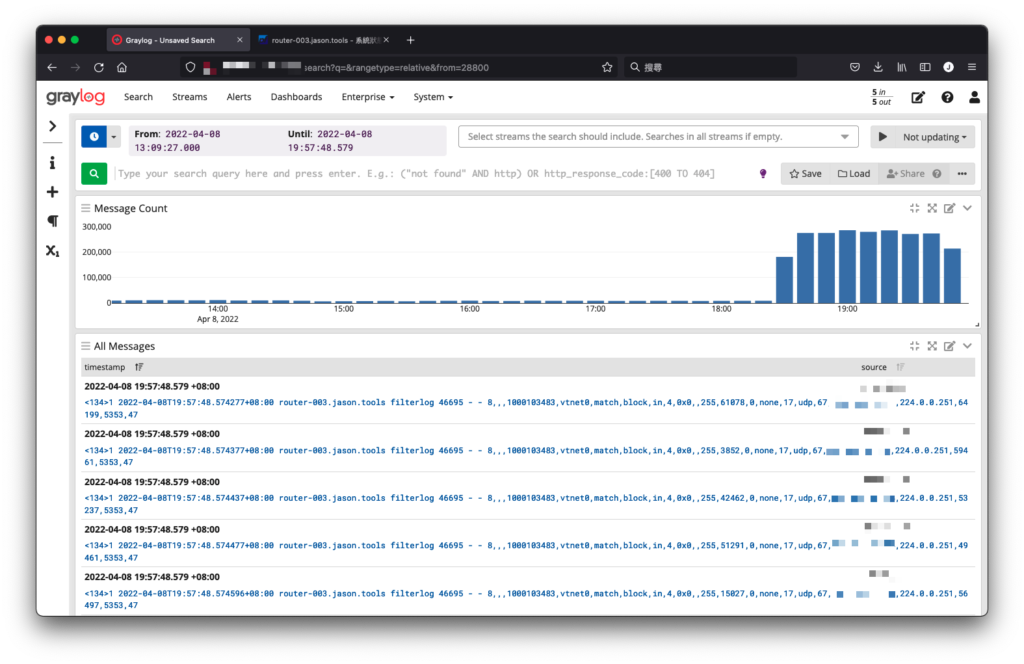Open a new browser tab
Viewport: 1024px width, 664px height.
pos(410,40)
